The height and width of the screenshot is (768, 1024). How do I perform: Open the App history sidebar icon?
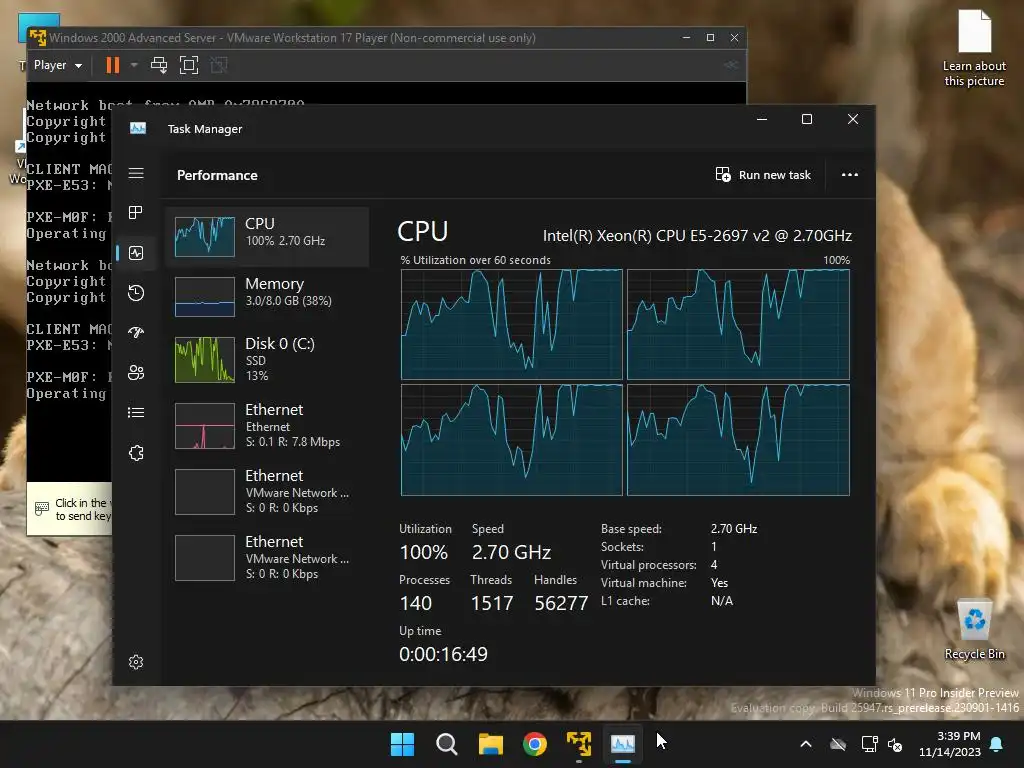click(136, 293)
